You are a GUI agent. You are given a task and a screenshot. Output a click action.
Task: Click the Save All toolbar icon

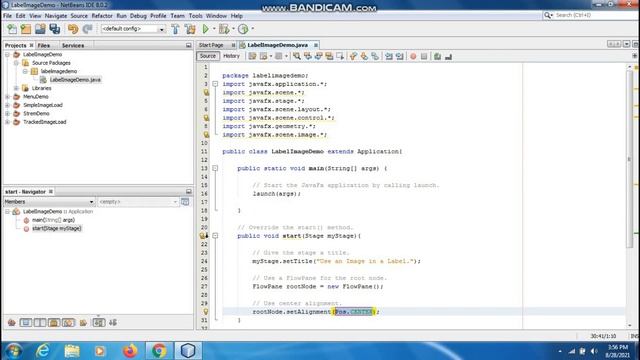point(55,29)
